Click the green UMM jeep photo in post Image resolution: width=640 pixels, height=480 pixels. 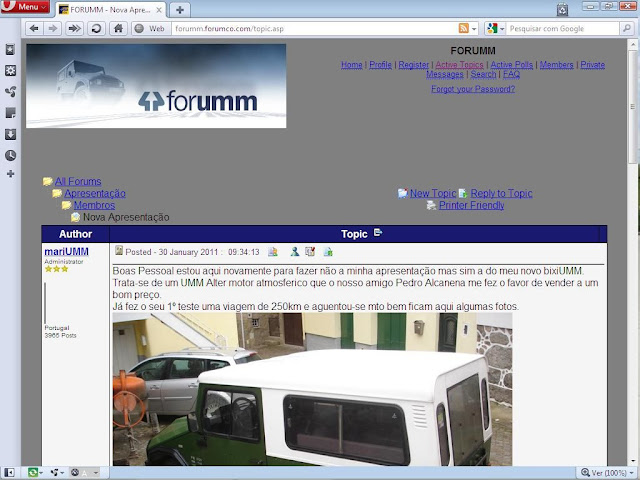click(x=312, y=389)
